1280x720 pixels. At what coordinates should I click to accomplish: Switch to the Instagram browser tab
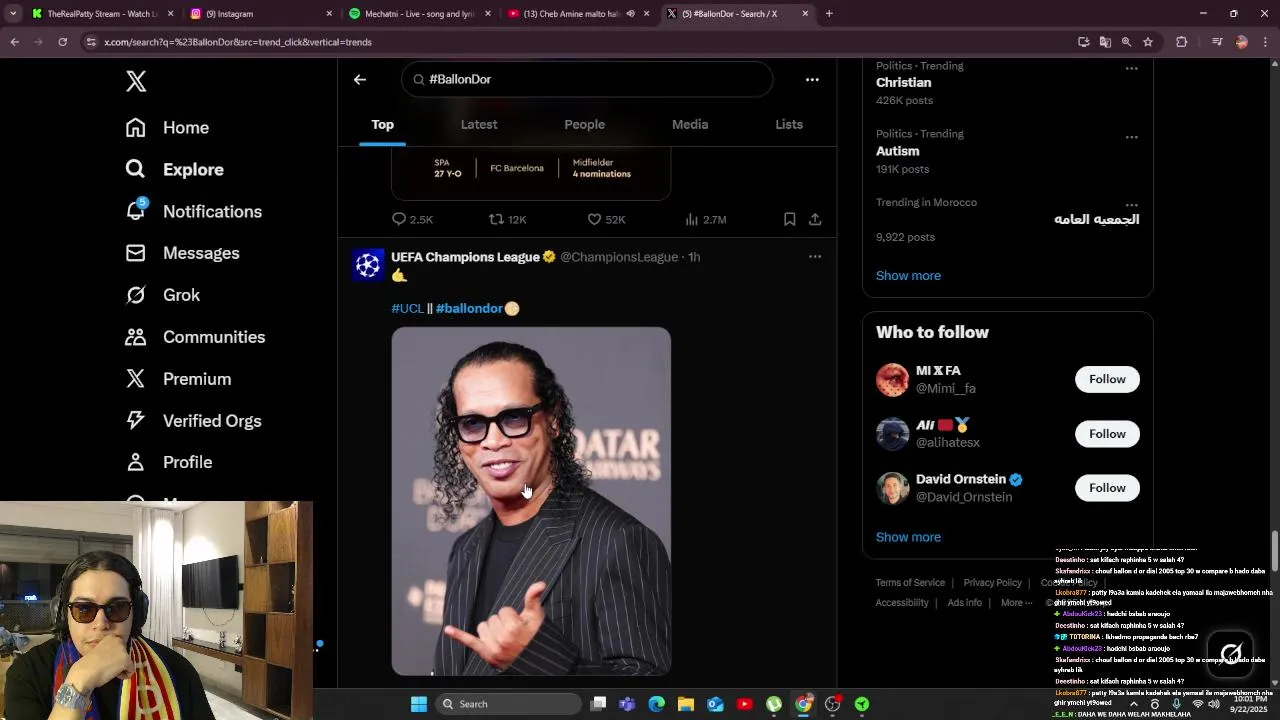click(261, 14)
